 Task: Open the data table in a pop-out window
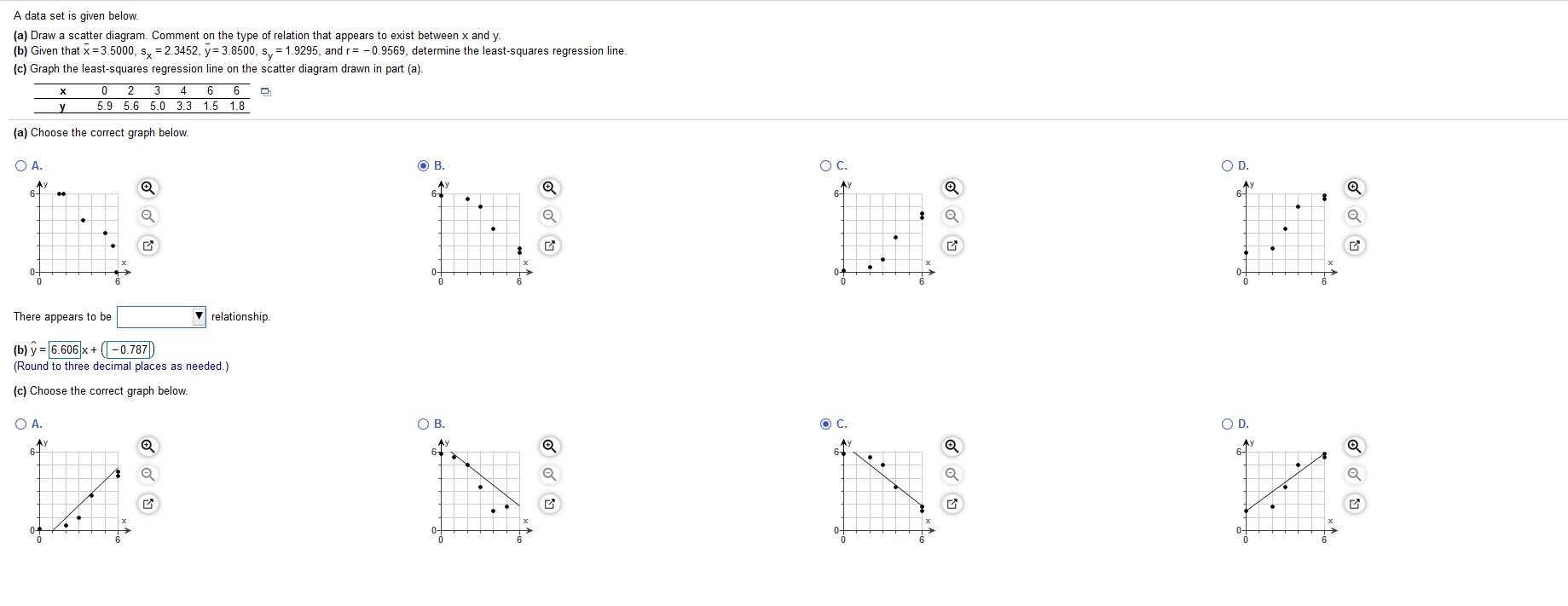pyautogui.click(x=266, y=91)
